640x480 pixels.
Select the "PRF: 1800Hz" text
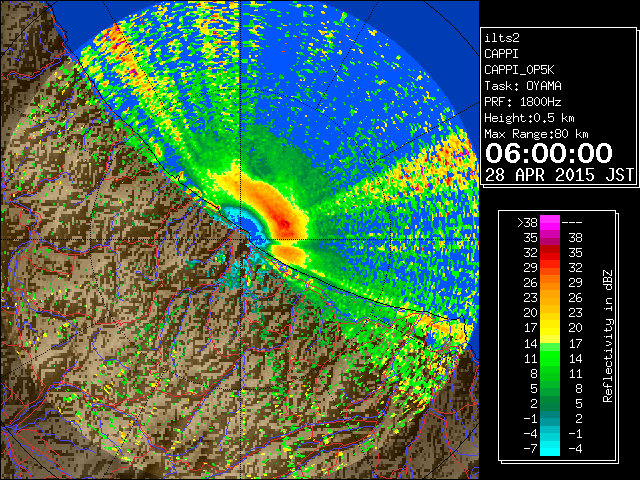[523, 102]
